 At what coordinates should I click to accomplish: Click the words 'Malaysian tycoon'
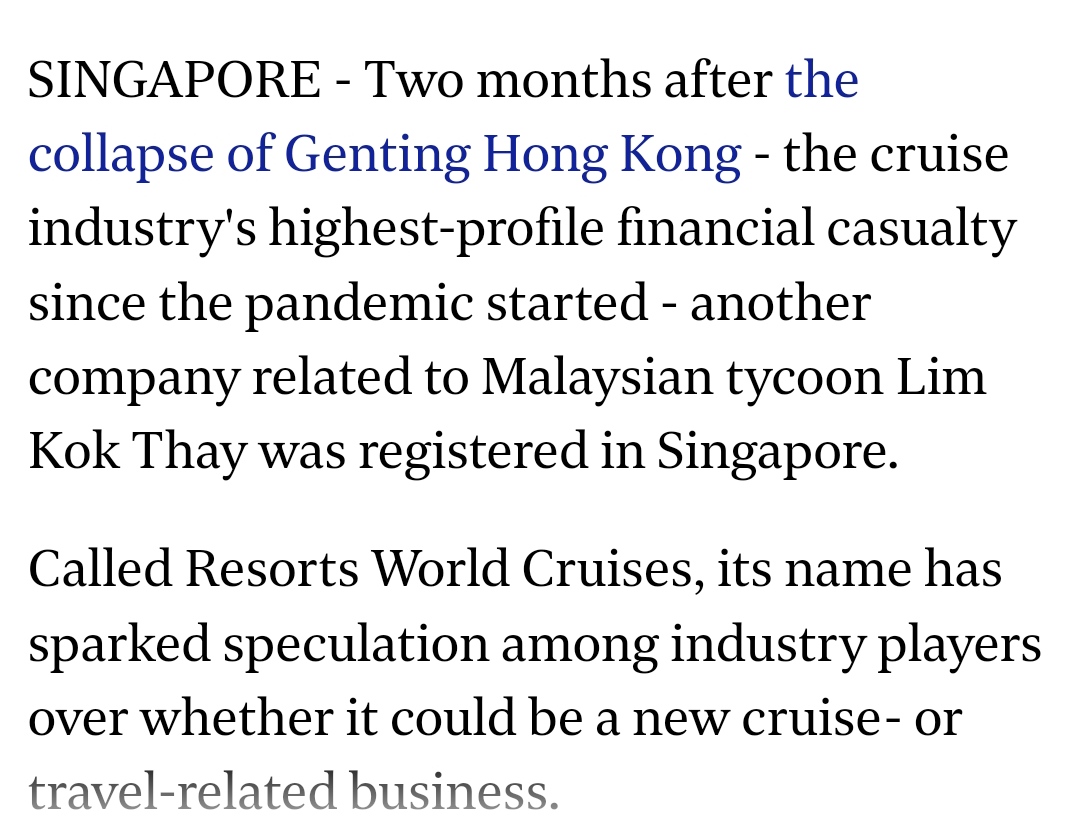(x=682, y=378)
